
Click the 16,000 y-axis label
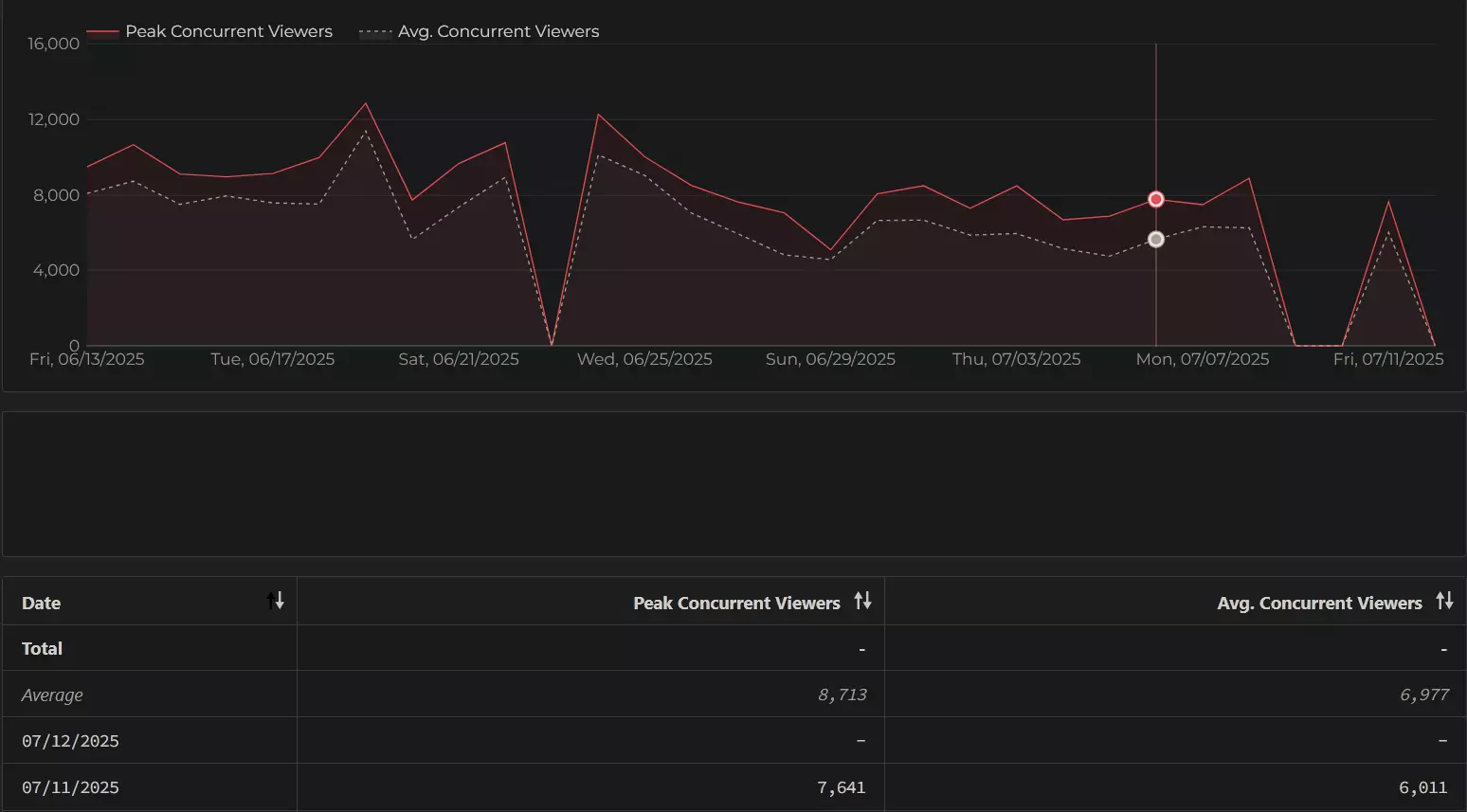[x=54, y=44]
